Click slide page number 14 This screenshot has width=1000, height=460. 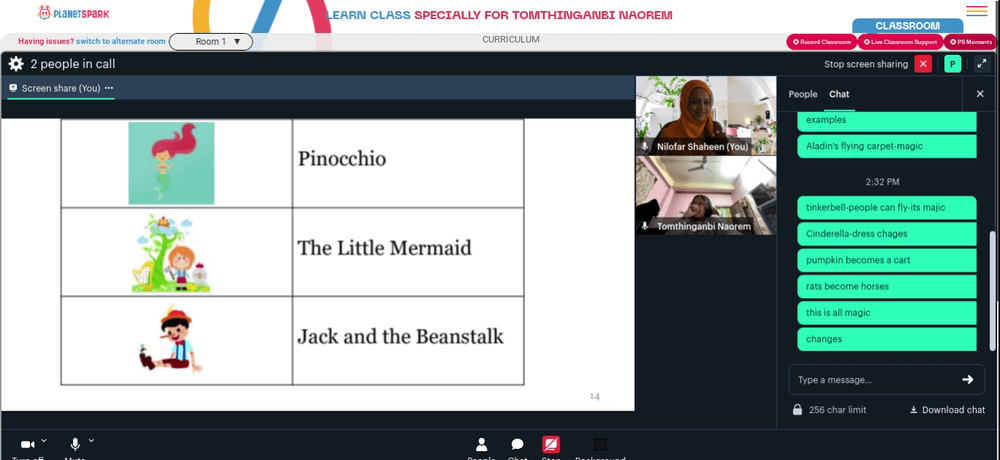pyautogui.click(x=594, y=396)
